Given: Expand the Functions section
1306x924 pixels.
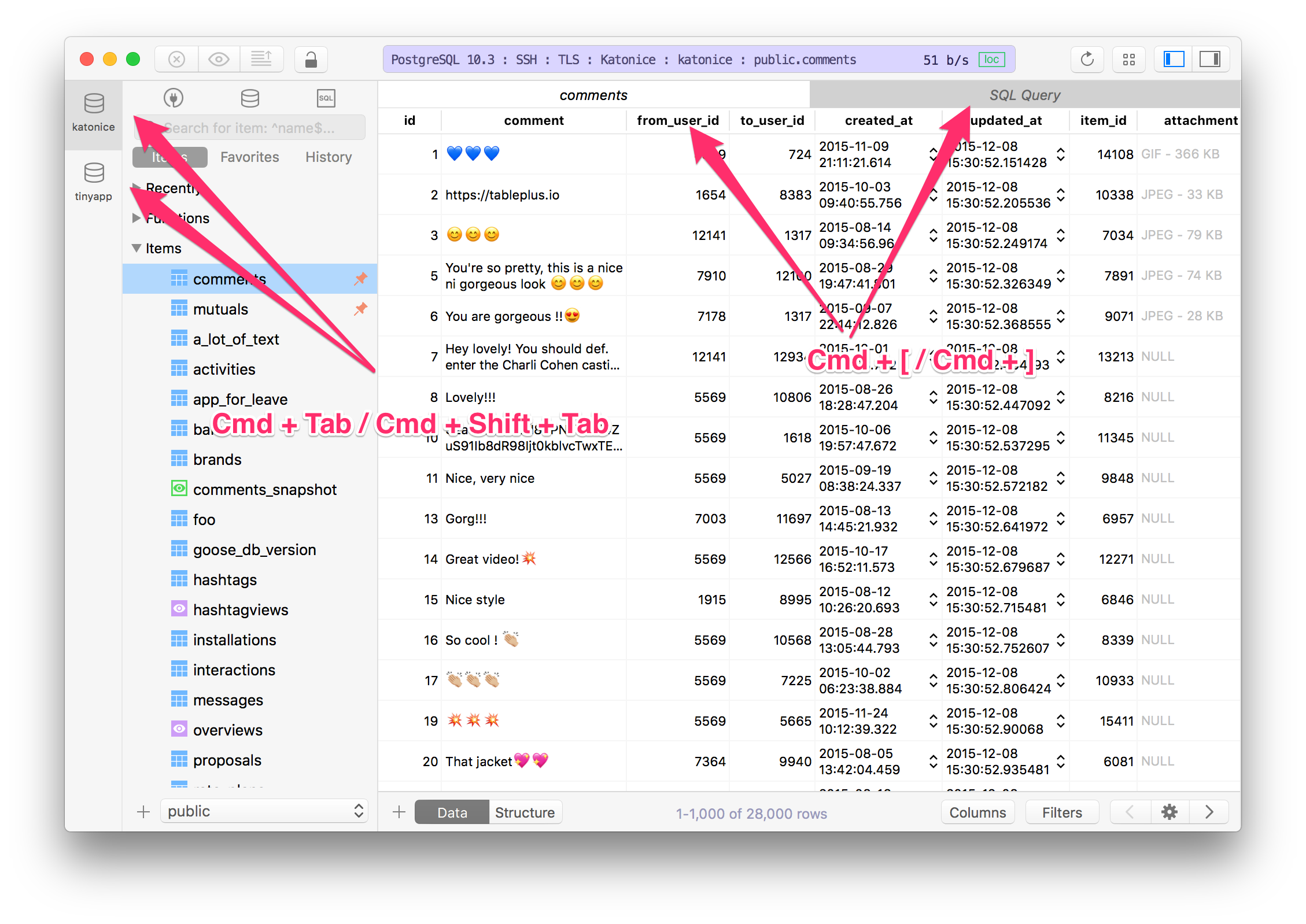Looking at the screenshot, I should 137,218.
